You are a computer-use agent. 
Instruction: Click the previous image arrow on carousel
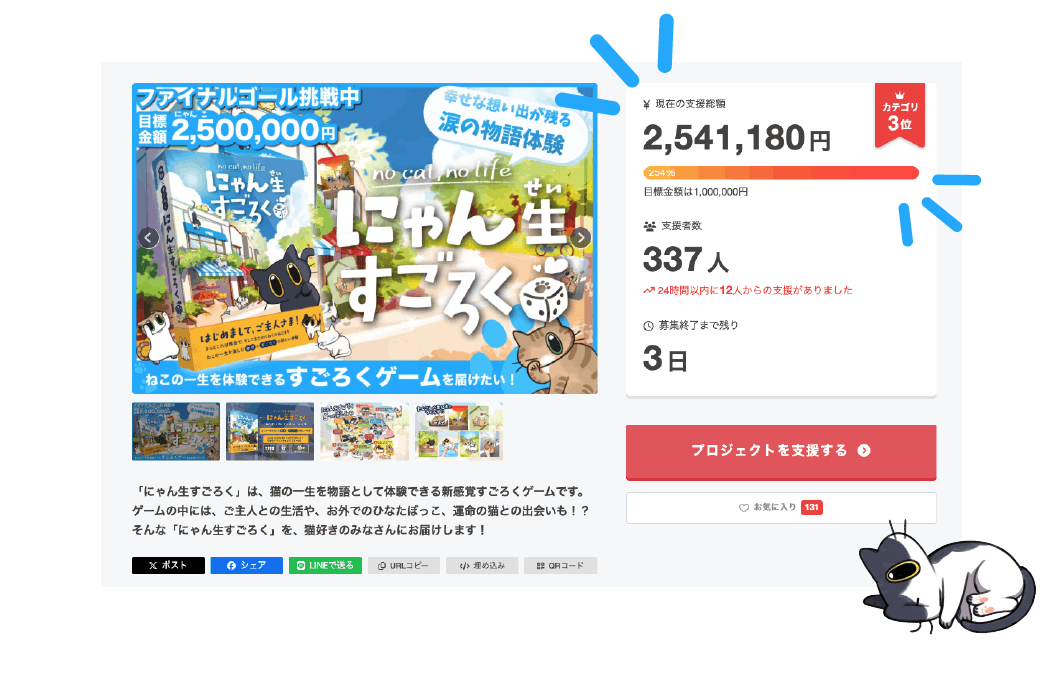(x=148, y=238)
